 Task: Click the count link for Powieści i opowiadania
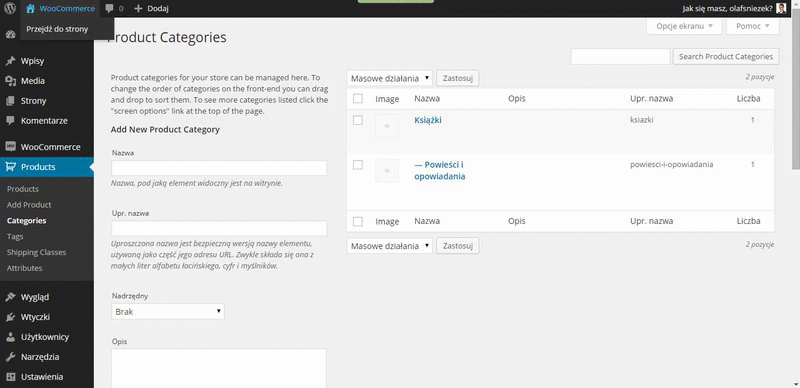(x=752, y=164)
